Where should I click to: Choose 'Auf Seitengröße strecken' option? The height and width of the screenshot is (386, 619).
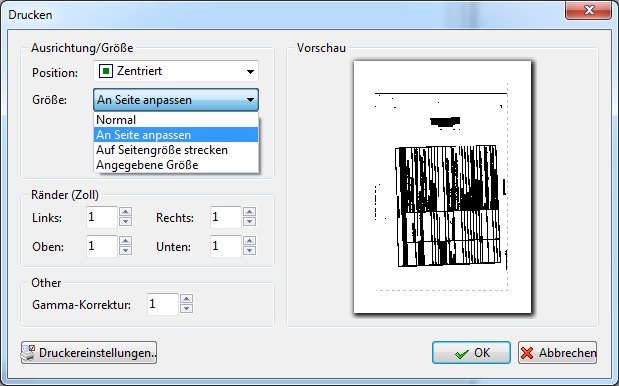click(x=176, y=150)
